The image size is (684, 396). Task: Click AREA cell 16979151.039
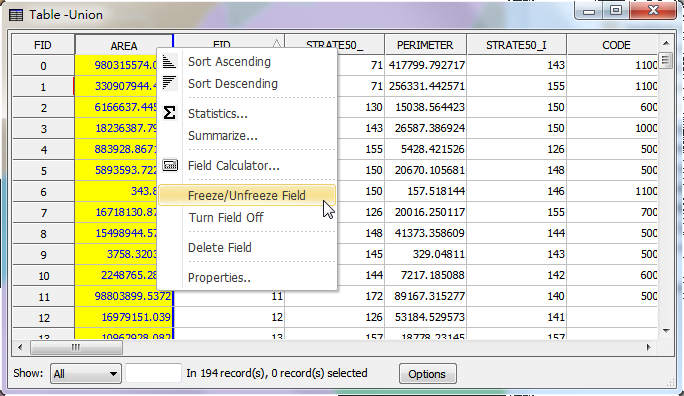tap(124, 317)
